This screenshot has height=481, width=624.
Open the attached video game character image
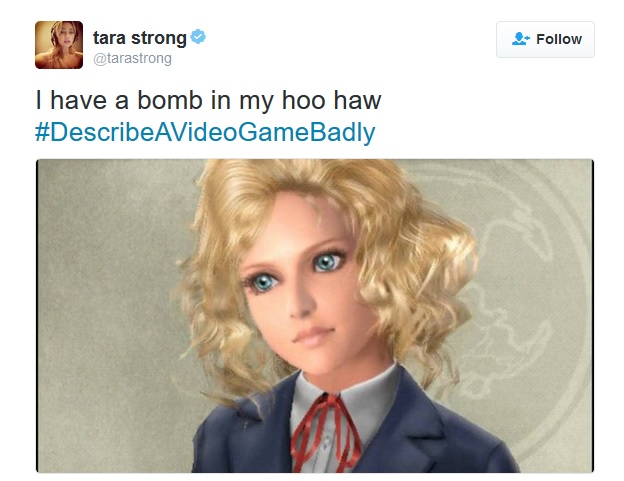tap(315, 316)
